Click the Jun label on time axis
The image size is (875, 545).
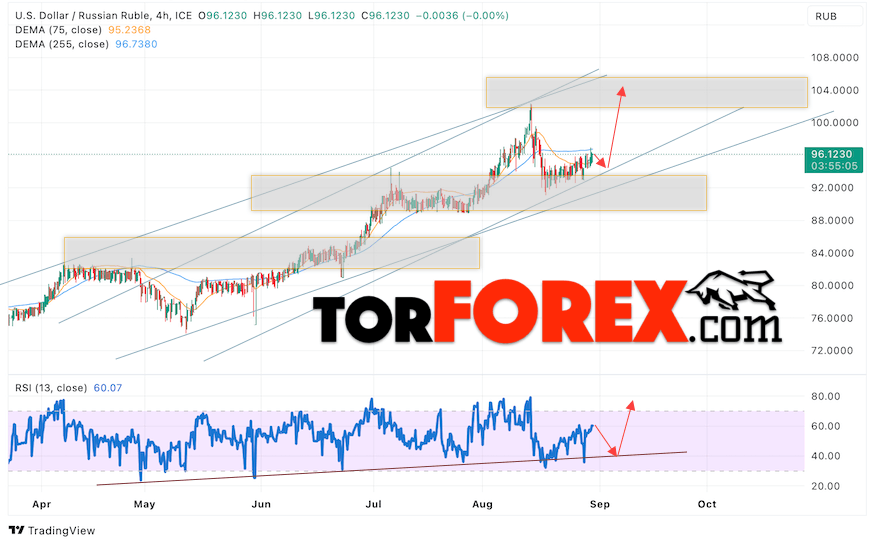click(261, 504)
